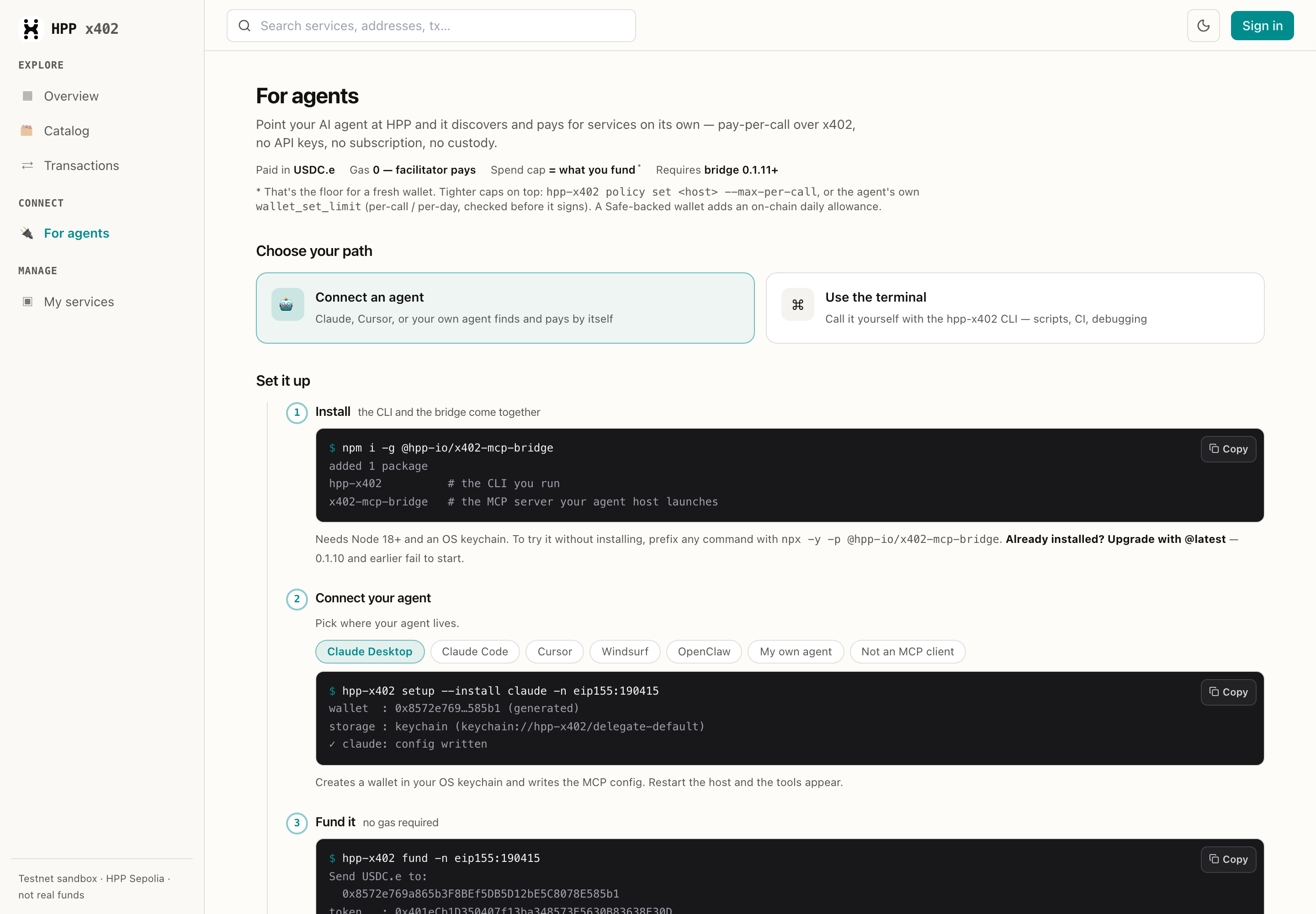Click the MANAGE section label
The height and width of the screenshot is (914, 1316).
click(x=38, y=271)
